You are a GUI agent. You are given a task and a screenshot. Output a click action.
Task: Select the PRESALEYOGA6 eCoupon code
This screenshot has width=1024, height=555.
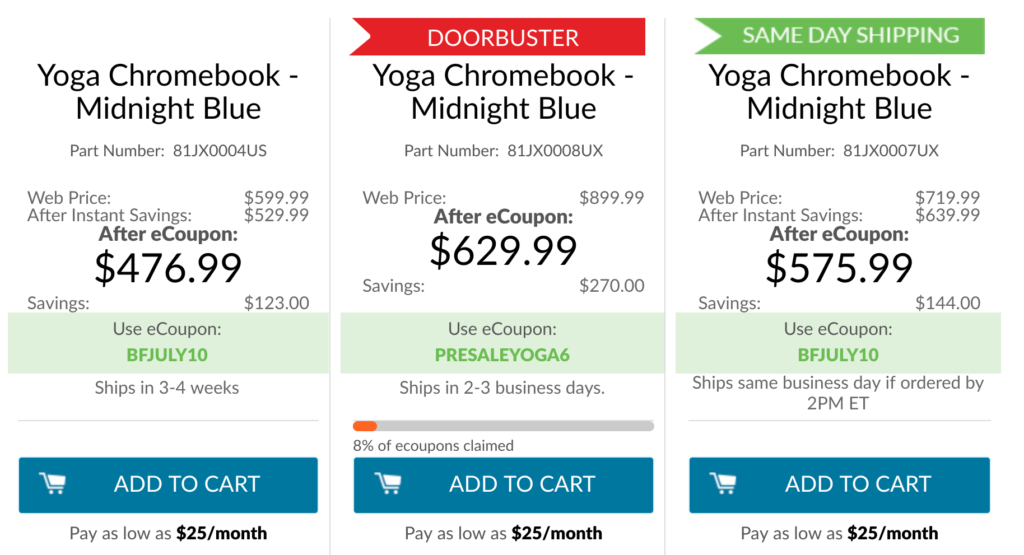(502, 355)
